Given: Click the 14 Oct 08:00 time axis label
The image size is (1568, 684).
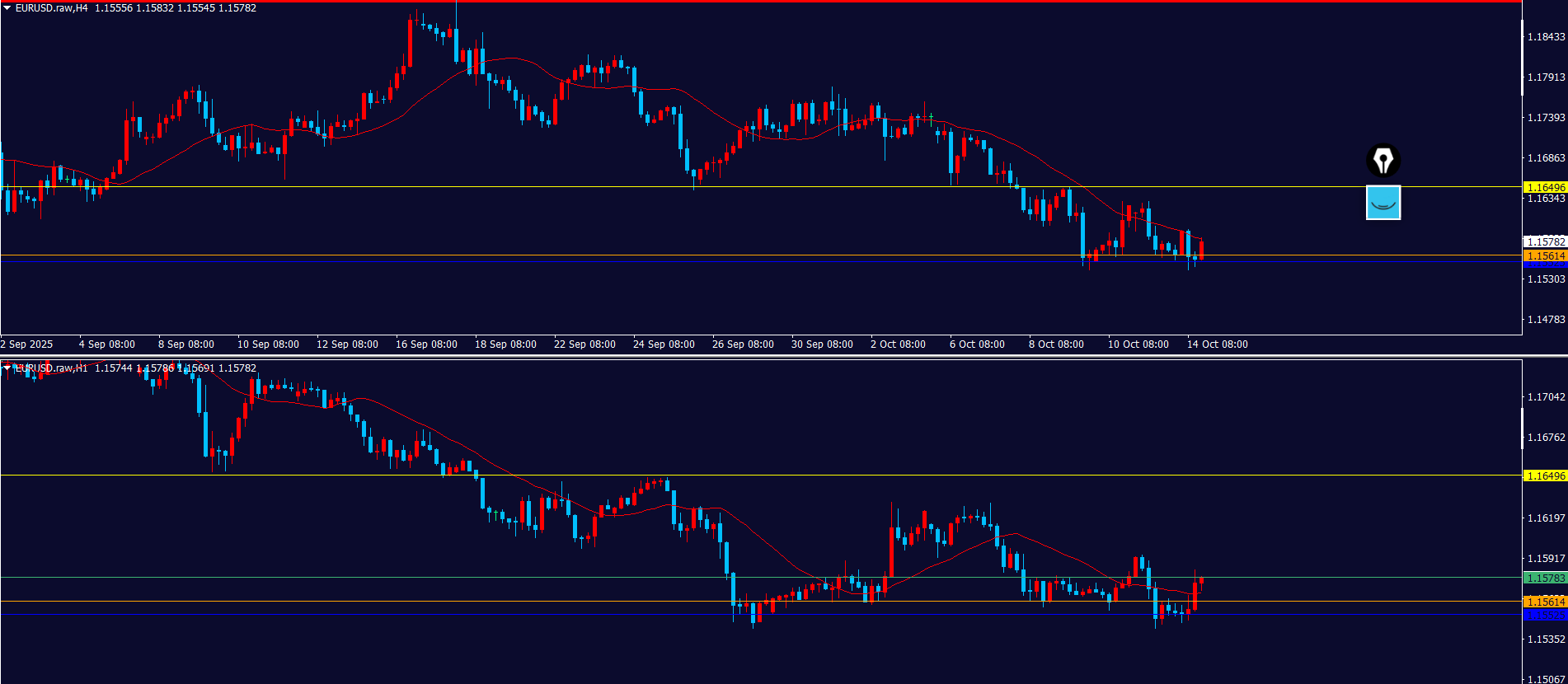Looking at the screenshot, I should point(1217,344).
